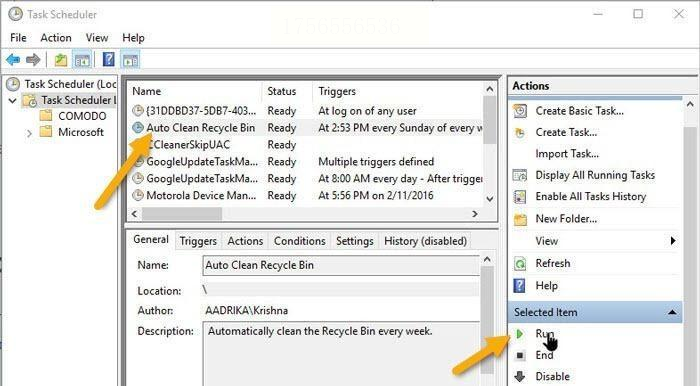Click the Forward arrow toolbar icon
700x386 pixels.
point(33,59)
